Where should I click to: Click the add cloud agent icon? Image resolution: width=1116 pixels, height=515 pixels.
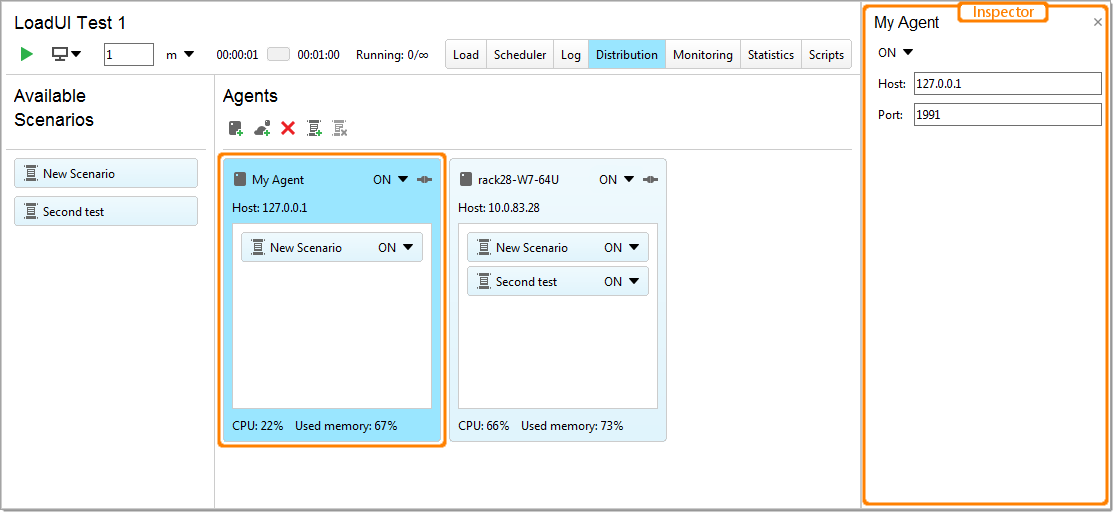pyautogui.click(x=262, y=128)
